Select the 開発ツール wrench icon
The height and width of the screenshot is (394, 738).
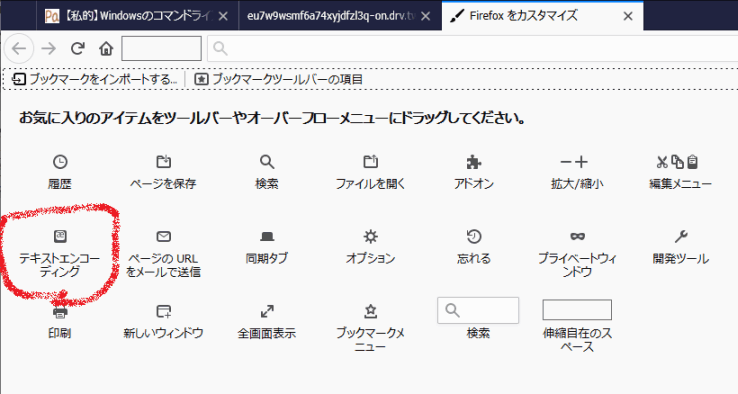tap(681, 236)
